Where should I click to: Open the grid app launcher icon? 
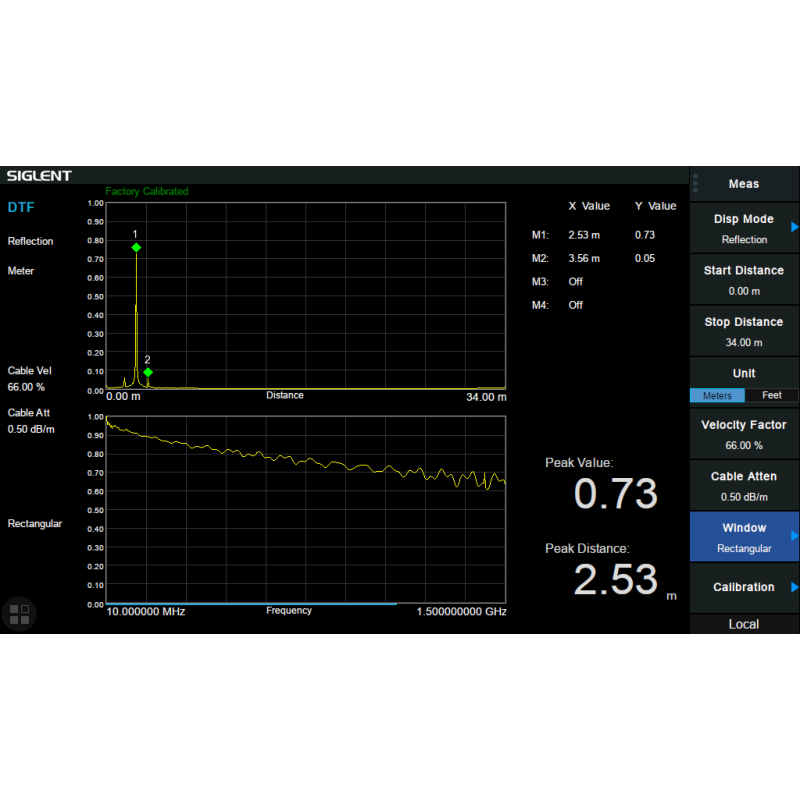19,614
